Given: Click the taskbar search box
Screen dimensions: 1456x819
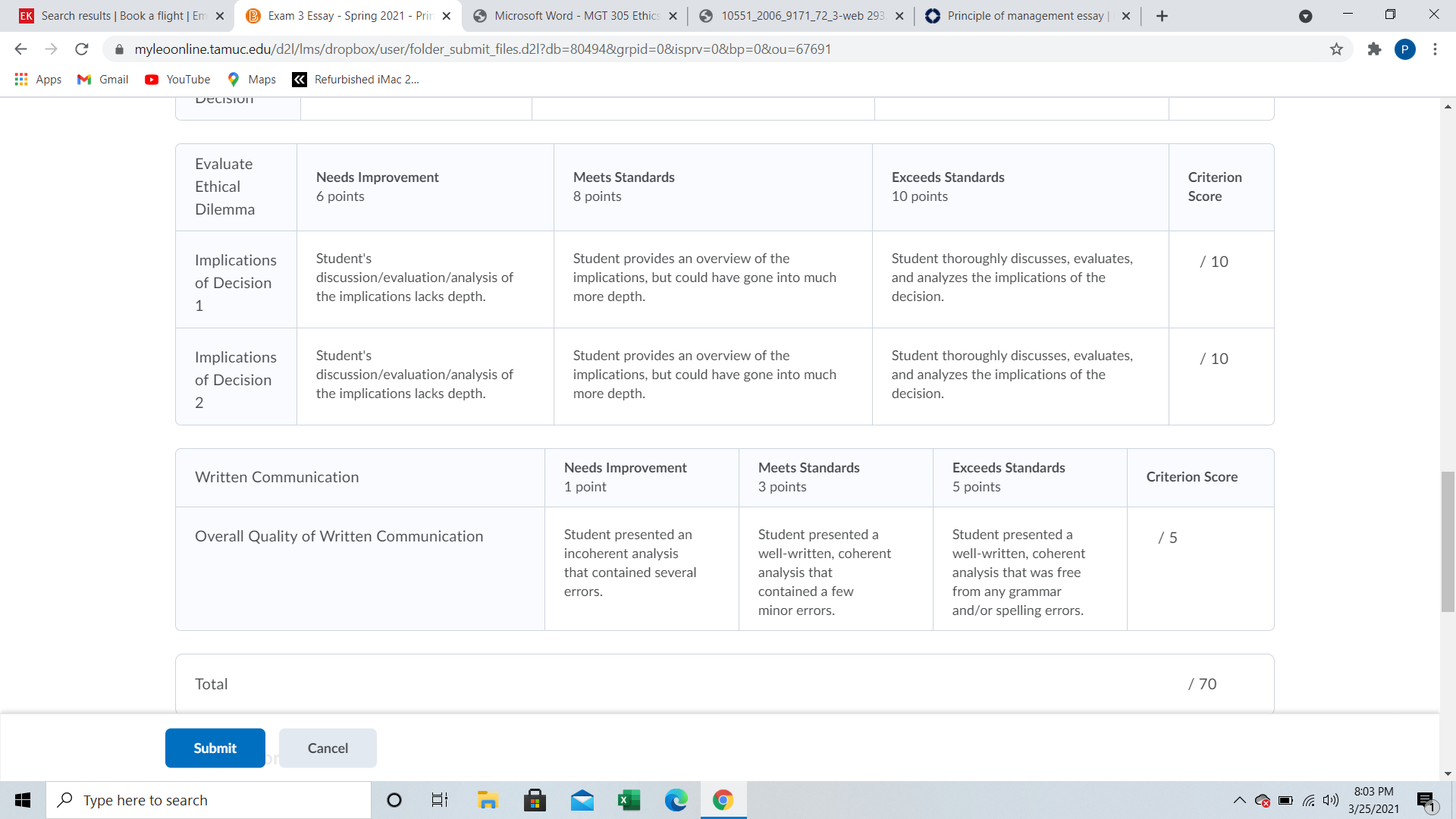Looking at the screenshot, I should pyautogui.click(x=209, y=800).
